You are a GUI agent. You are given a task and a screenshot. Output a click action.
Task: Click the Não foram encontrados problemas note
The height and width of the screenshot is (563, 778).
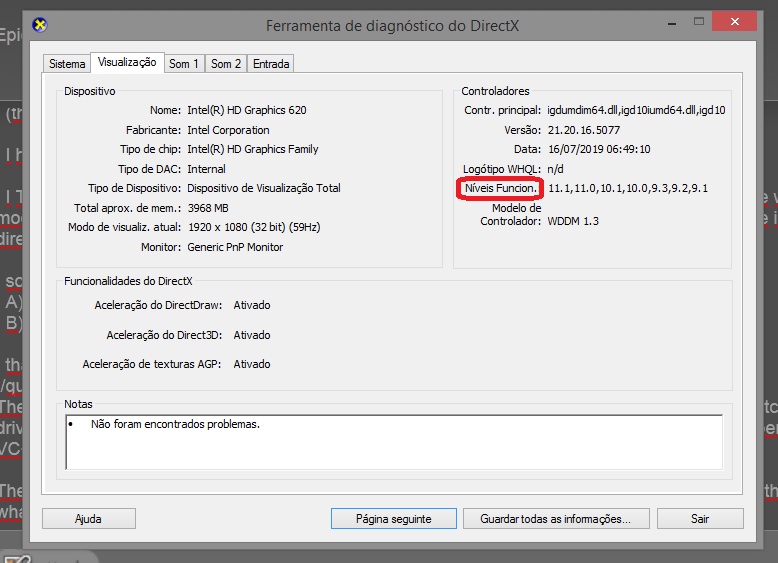175,424
